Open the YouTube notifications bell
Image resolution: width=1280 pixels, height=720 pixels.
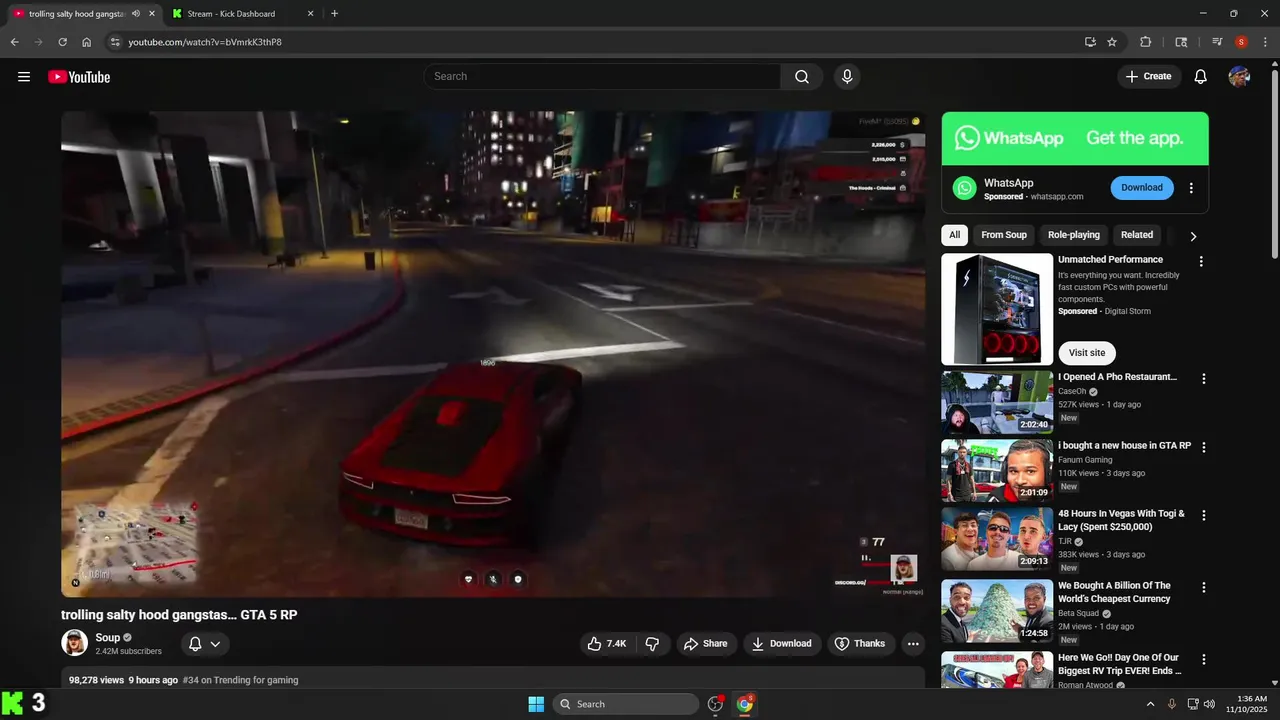[1201, 77]
